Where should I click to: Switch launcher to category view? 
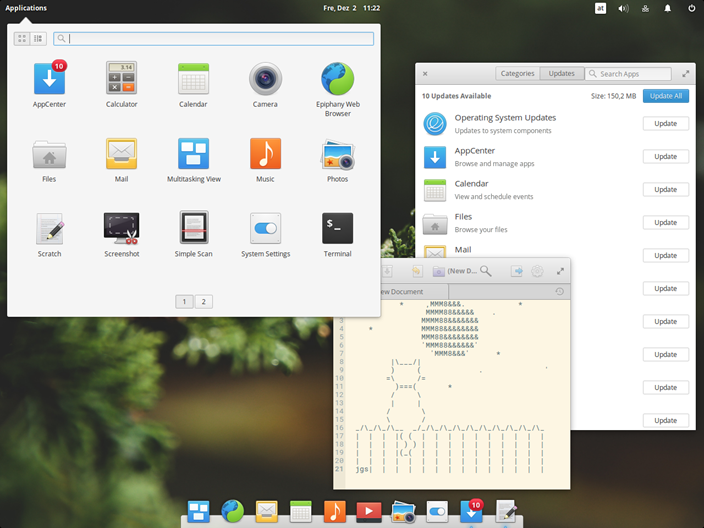click(x=38, y=39)
